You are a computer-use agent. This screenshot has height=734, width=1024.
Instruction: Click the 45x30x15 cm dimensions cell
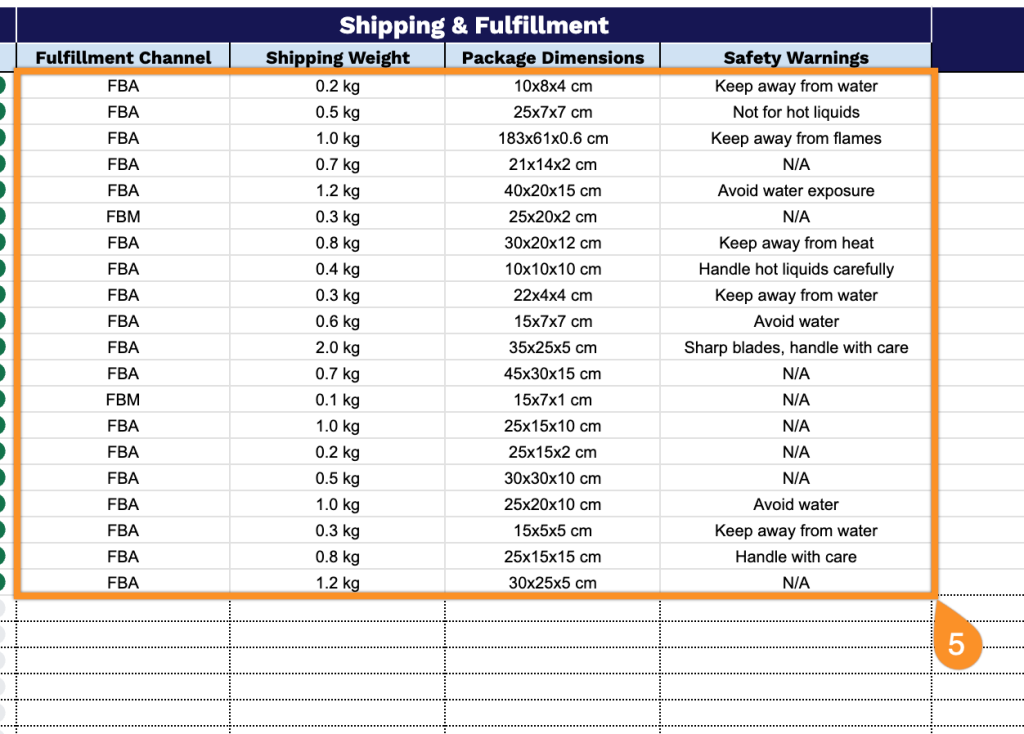(x=553, y=374)
